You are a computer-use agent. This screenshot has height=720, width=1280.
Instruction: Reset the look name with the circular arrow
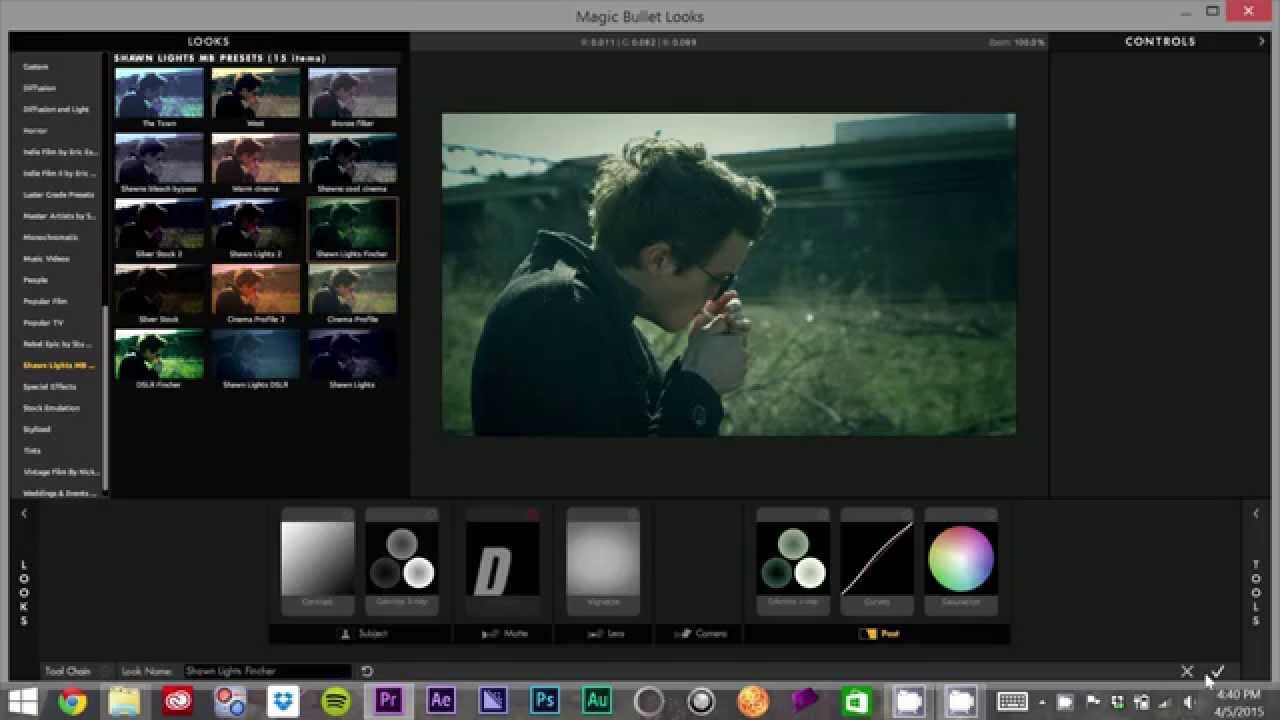point(367,671)
